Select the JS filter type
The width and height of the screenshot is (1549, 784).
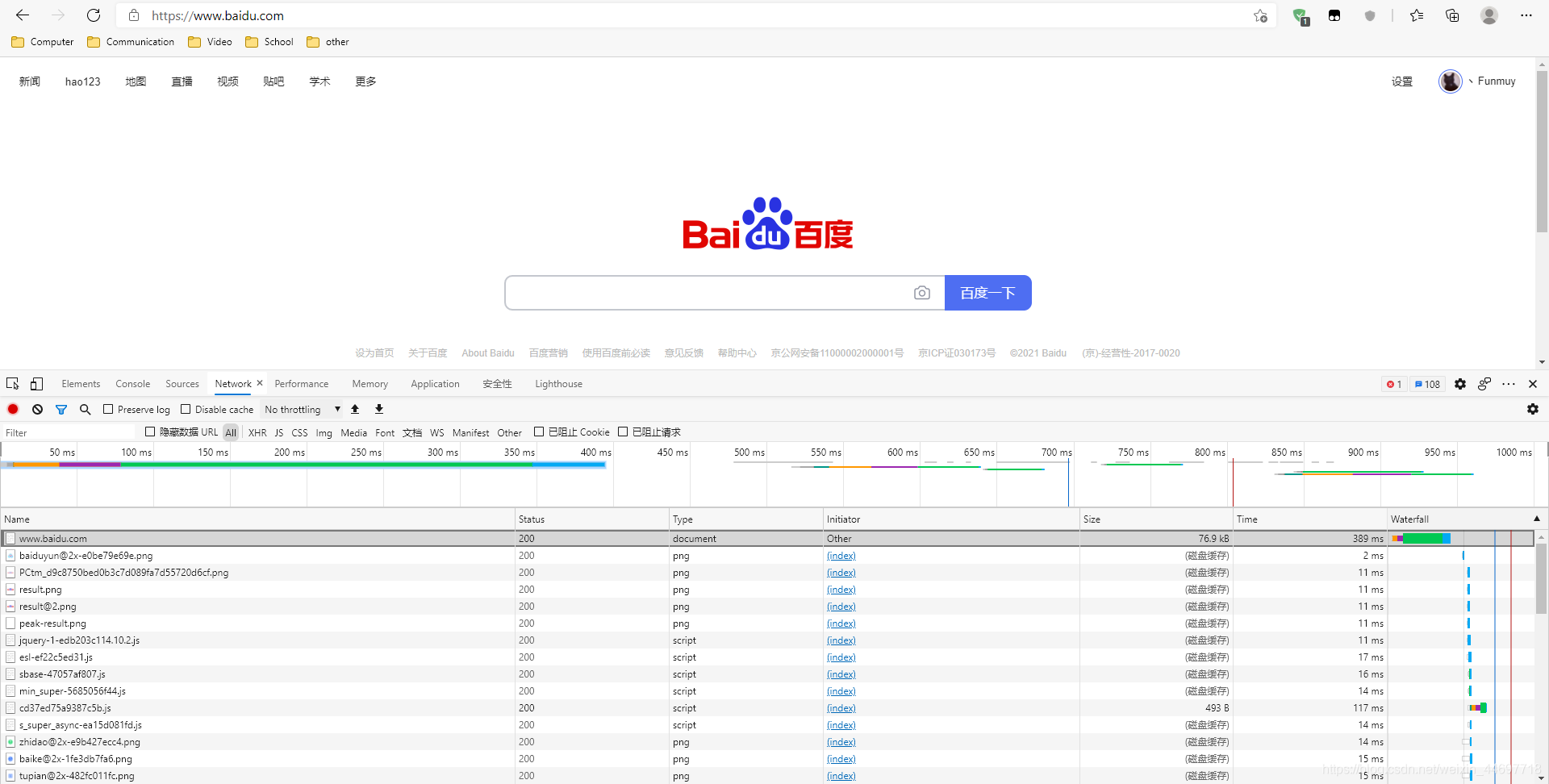279,432
